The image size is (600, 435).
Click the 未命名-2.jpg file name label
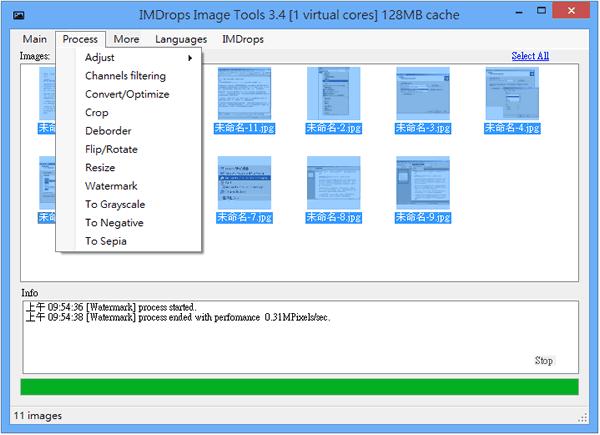333,128
